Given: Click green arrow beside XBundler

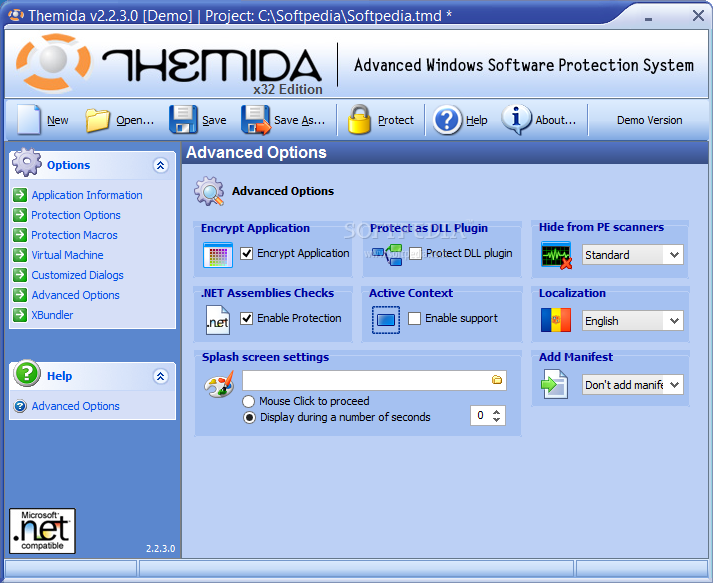Looking at the screenshot, I should click(20, 315).
